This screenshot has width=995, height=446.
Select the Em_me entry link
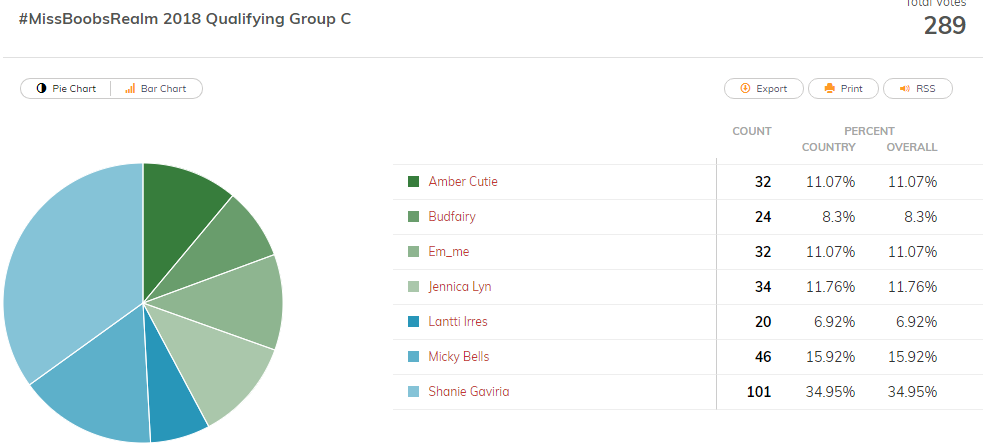coord(449,252)
